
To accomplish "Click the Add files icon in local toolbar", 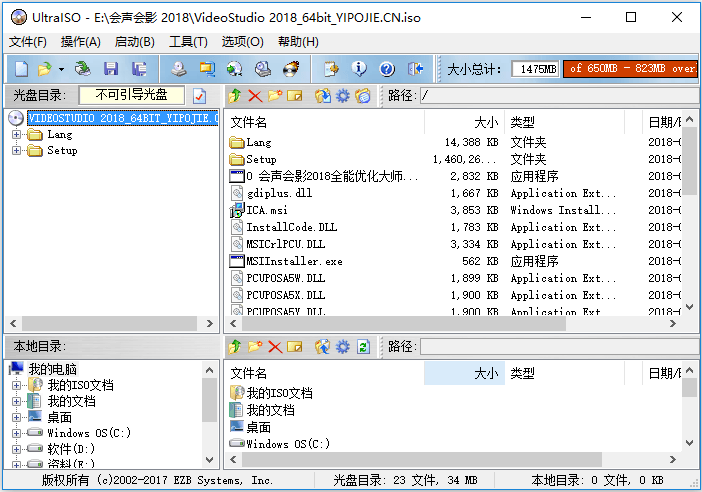I will pyautogui.click(x=322, y=347).
